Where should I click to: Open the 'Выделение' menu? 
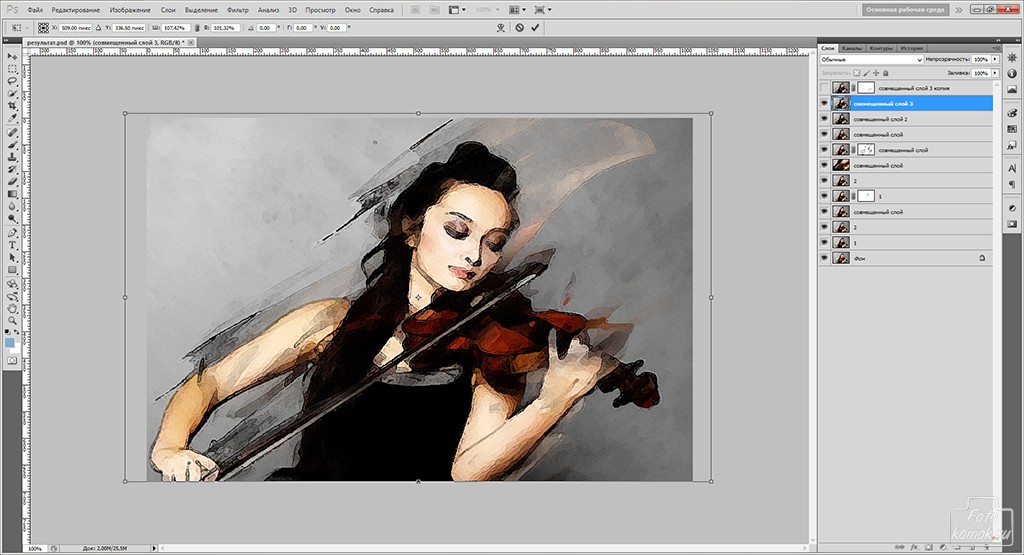(201, 10)
